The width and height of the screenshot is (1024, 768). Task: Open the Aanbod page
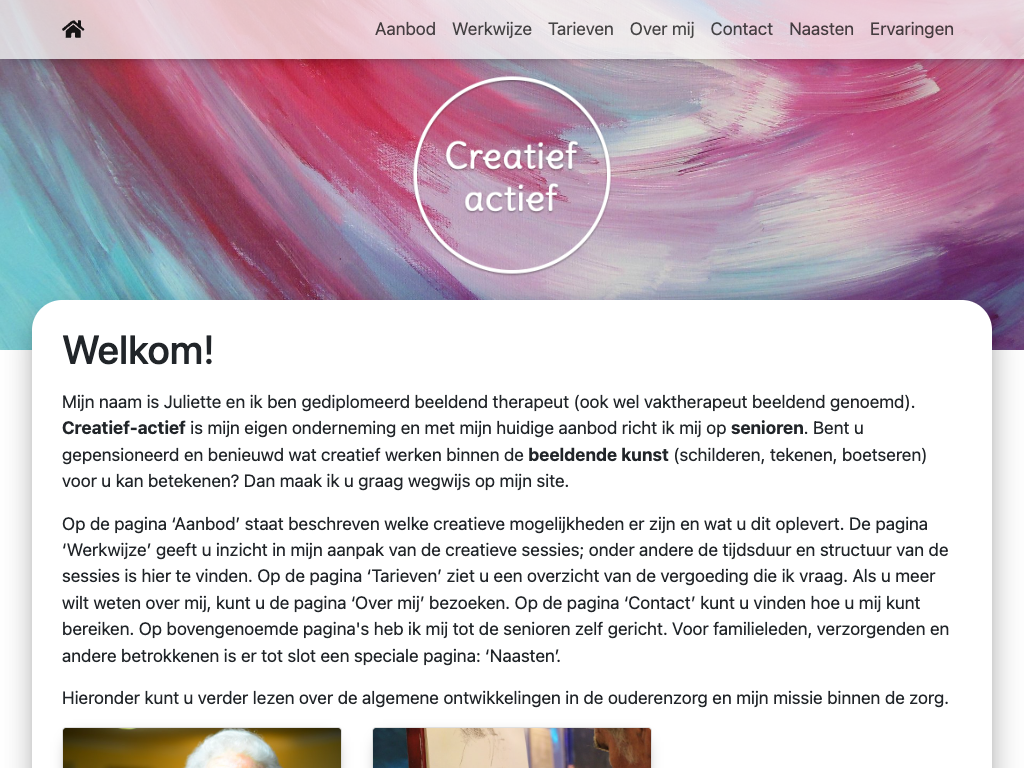[x=405, y=29]
